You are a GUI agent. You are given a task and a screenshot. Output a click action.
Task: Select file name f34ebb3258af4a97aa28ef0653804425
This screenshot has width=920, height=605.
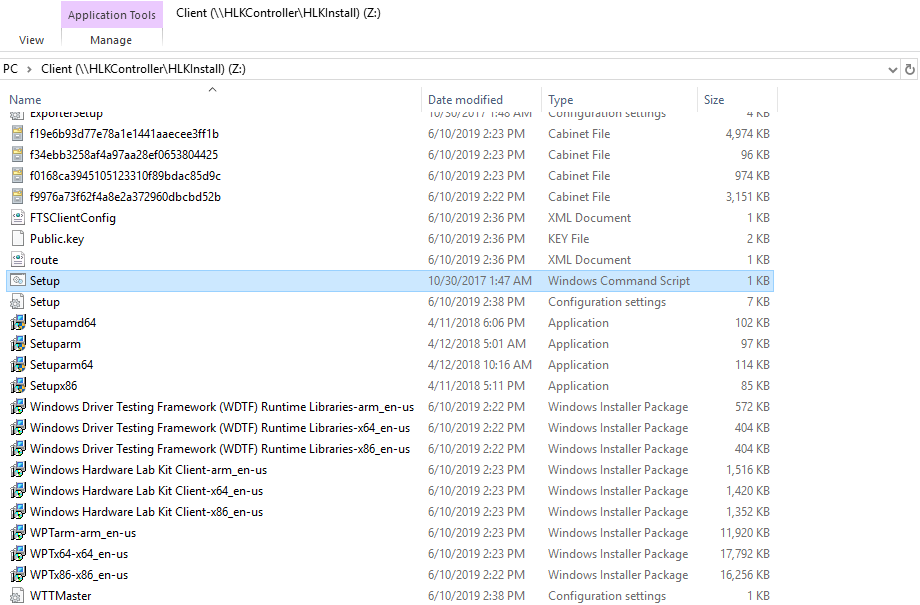[x=124, y=155]
